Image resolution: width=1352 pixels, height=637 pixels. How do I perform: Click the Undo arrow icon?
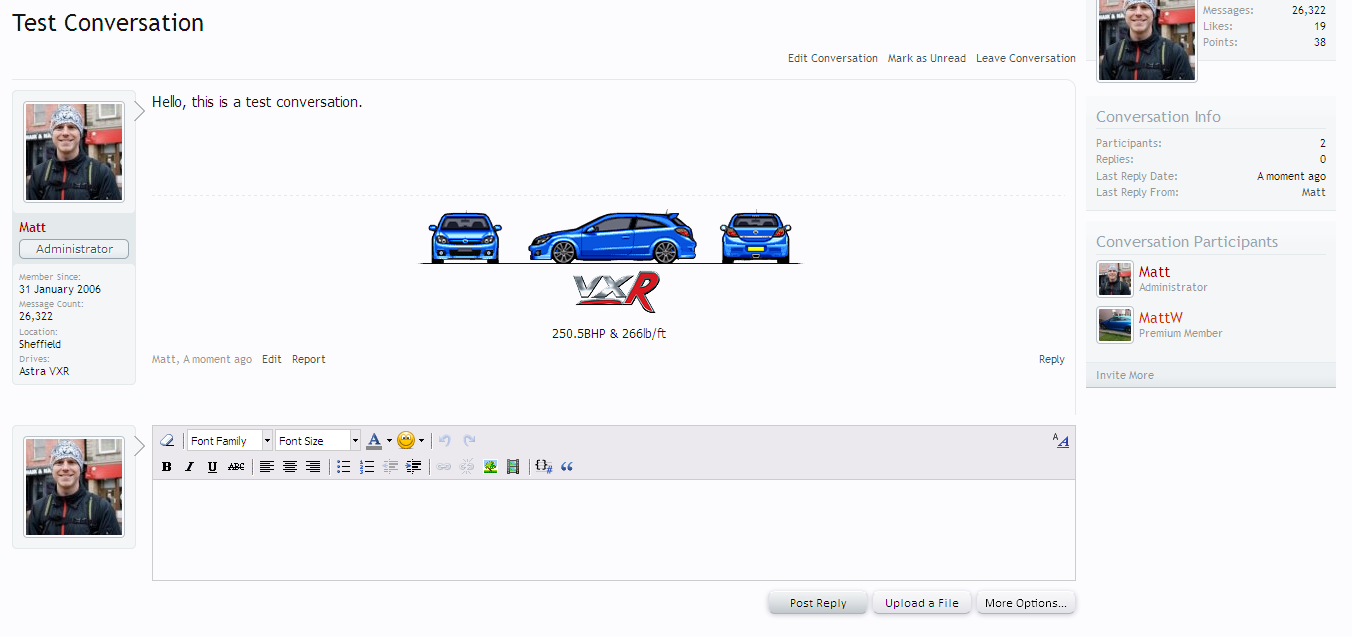click(x=445, y=440)
